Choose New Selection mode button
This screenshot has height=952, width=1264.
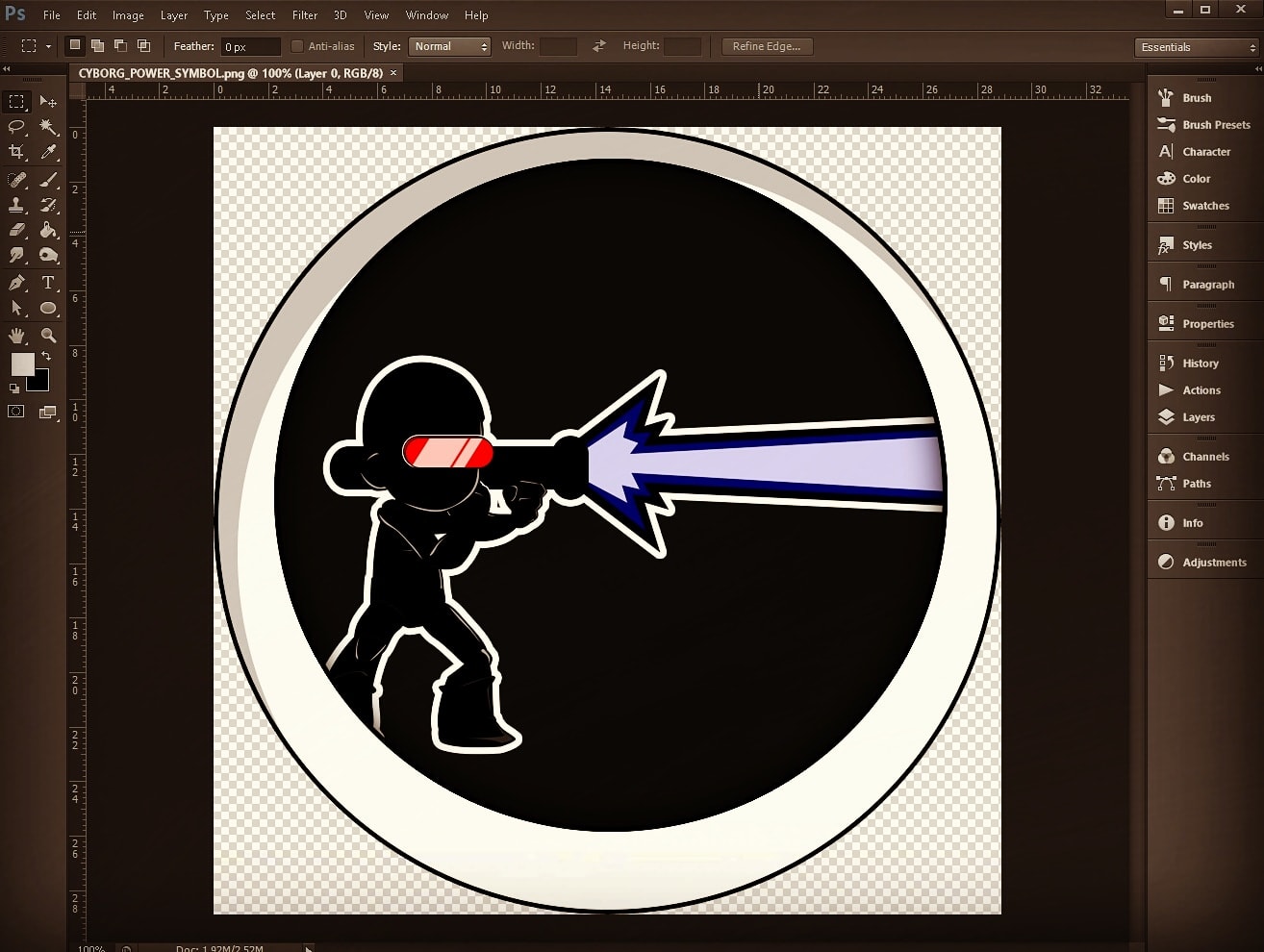click(74, 45)
